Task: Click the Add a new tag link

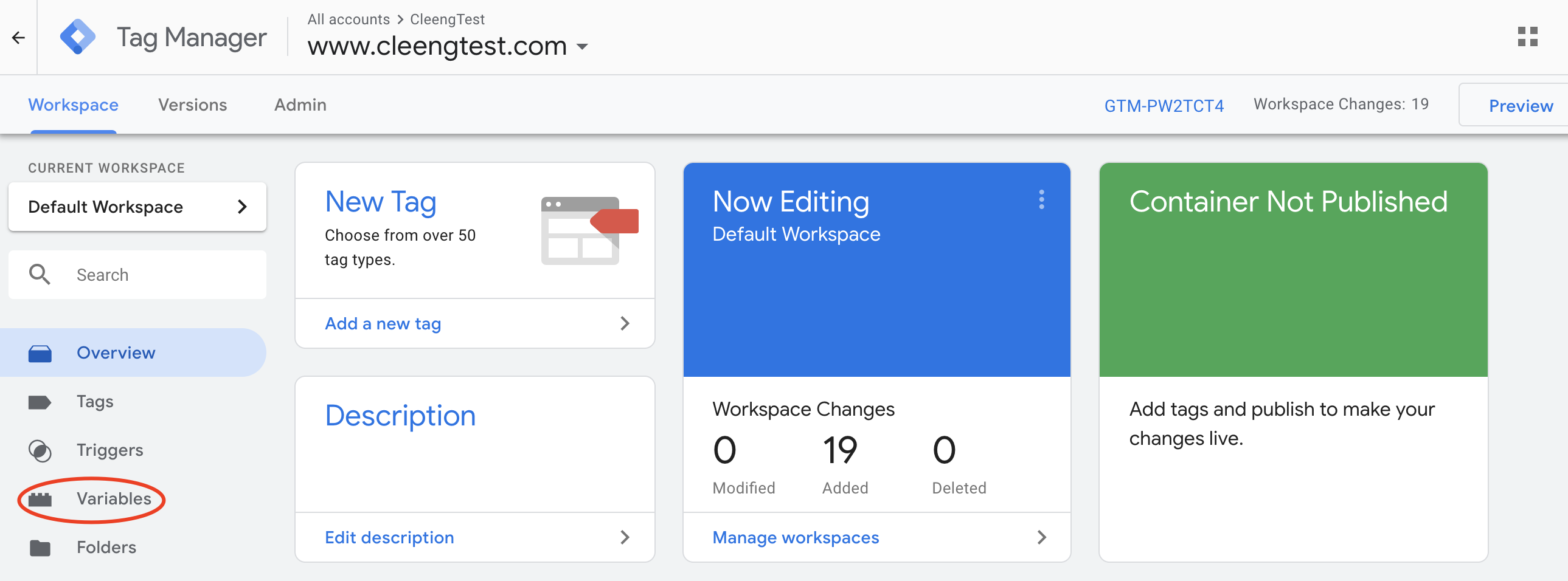Action: (383, 324)
